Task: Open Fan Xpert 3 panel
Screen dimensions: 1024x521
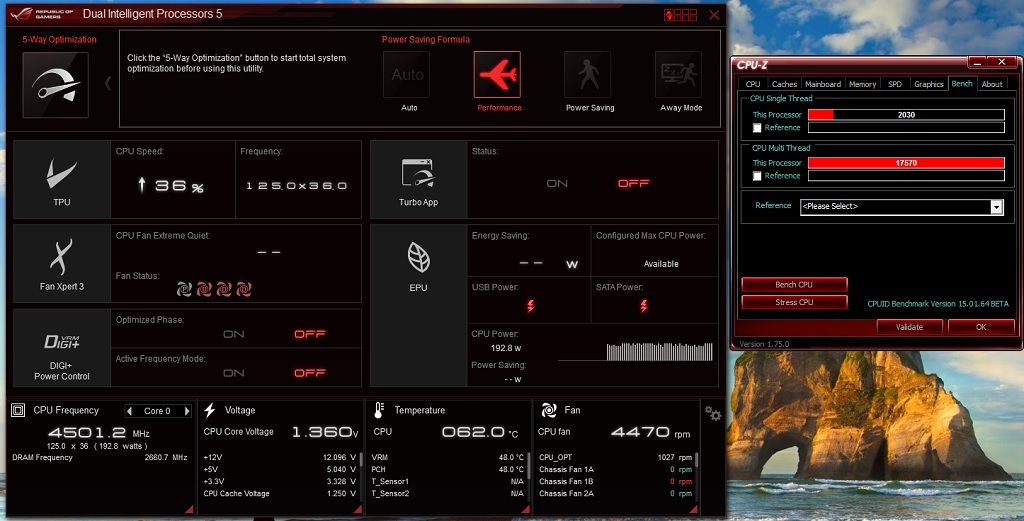Action: (x=62, y=264)
